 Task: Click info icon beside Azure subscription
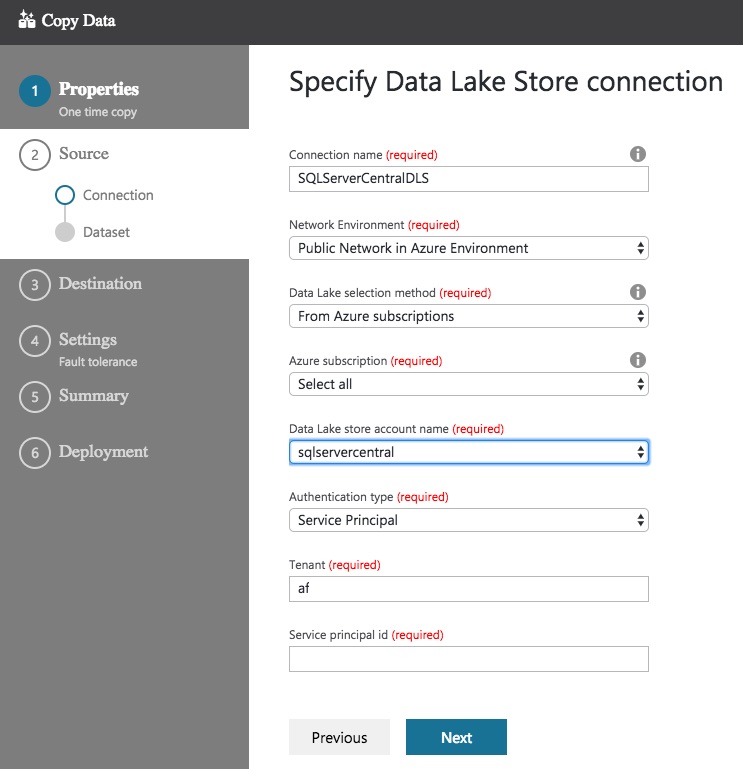[x=638, y=360]
